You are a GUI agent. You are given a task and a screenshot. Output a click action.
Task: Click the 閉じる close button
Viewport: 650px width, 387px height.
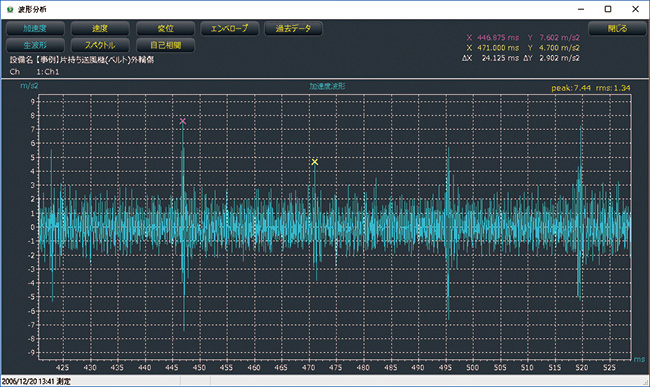click(x=617, y=29)
